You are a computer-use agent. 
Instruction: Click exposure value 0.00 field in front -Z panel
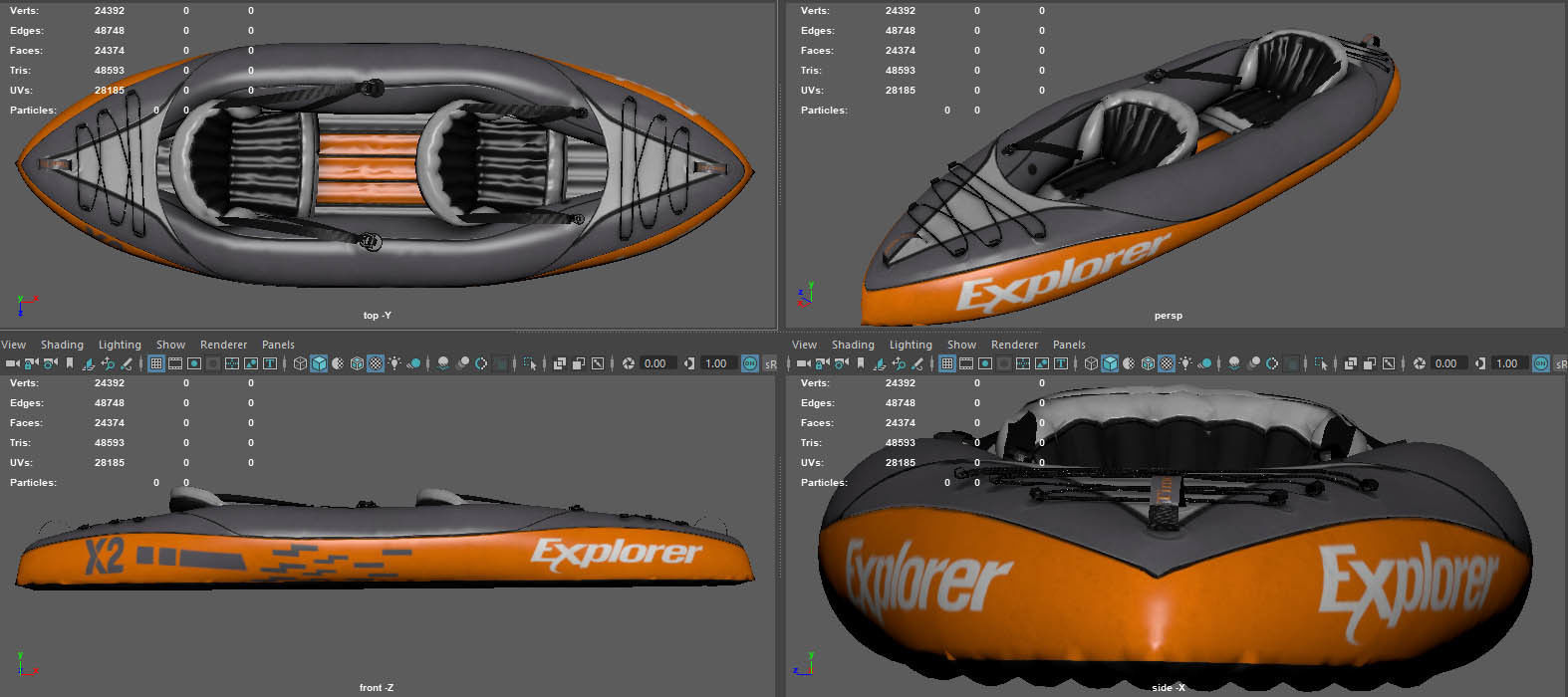point(657,363)
